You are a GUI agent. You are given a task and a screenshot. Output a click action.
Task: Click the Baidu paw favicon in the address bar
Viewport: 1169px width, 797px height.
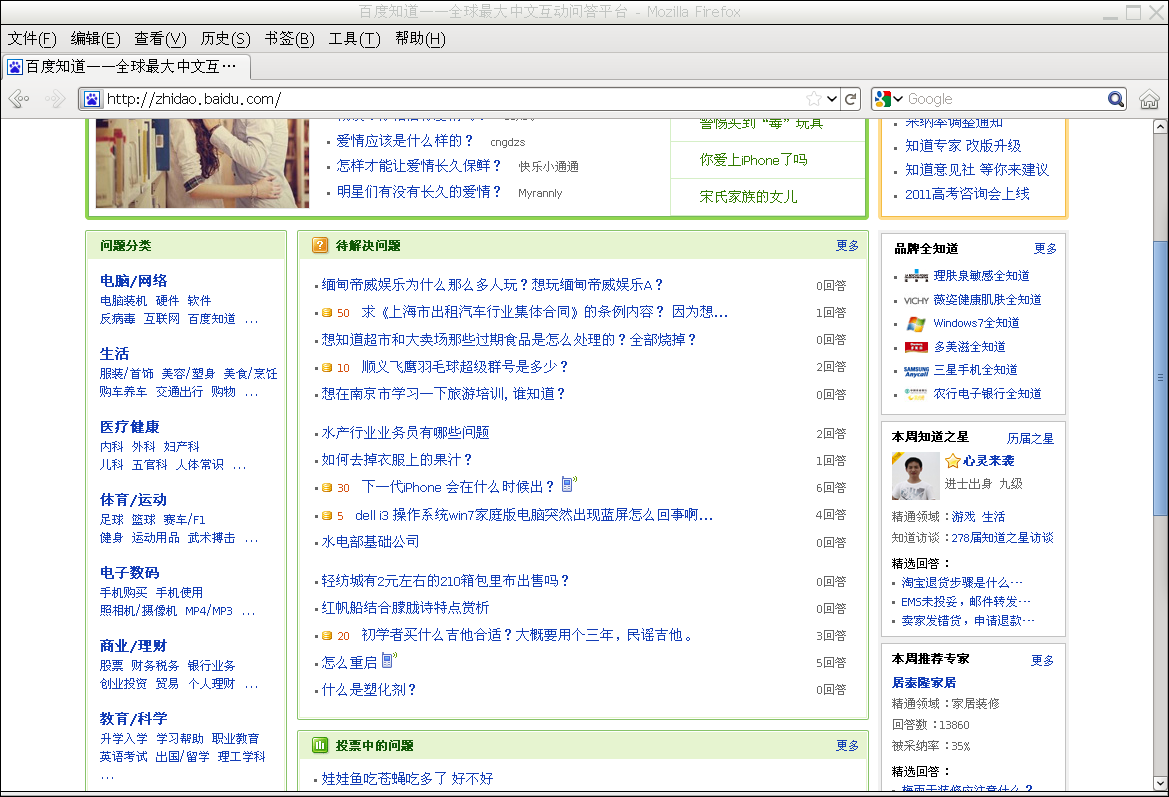click(x=92, y=99)
